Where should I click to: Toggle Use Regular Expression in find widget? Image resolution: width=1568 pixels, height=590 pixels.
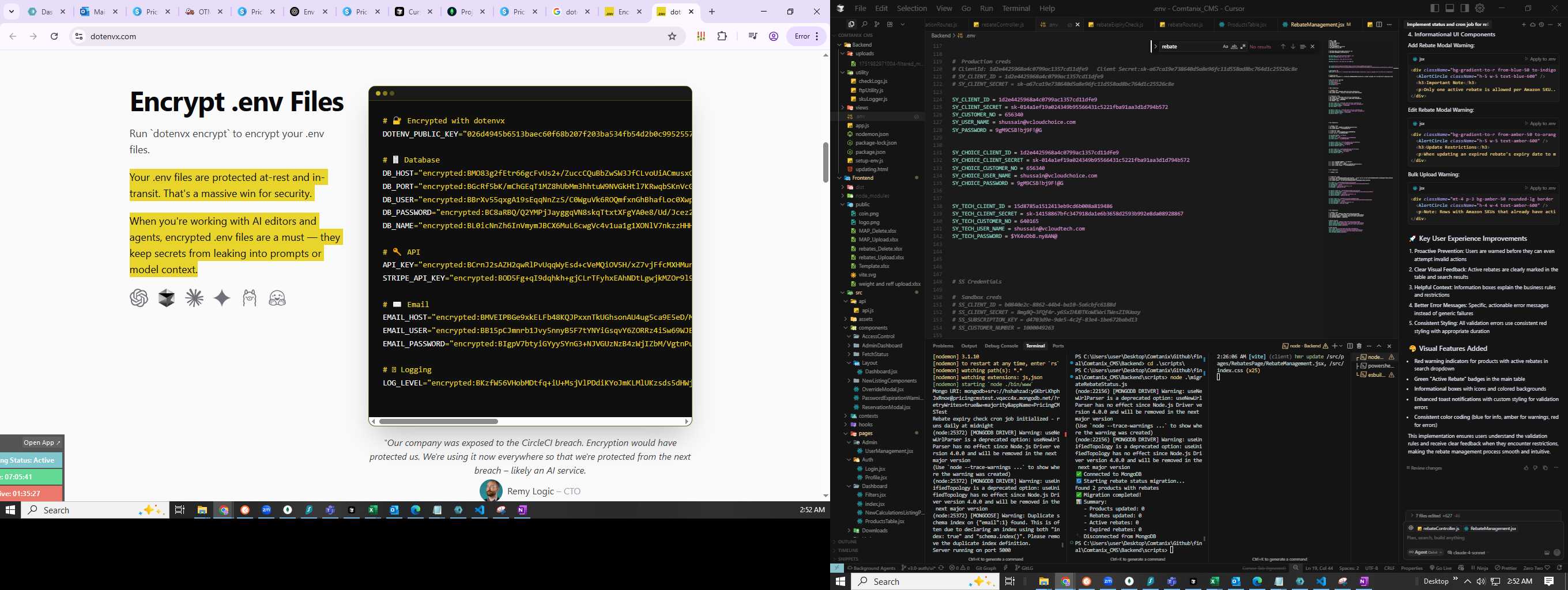pos(1242,46)
